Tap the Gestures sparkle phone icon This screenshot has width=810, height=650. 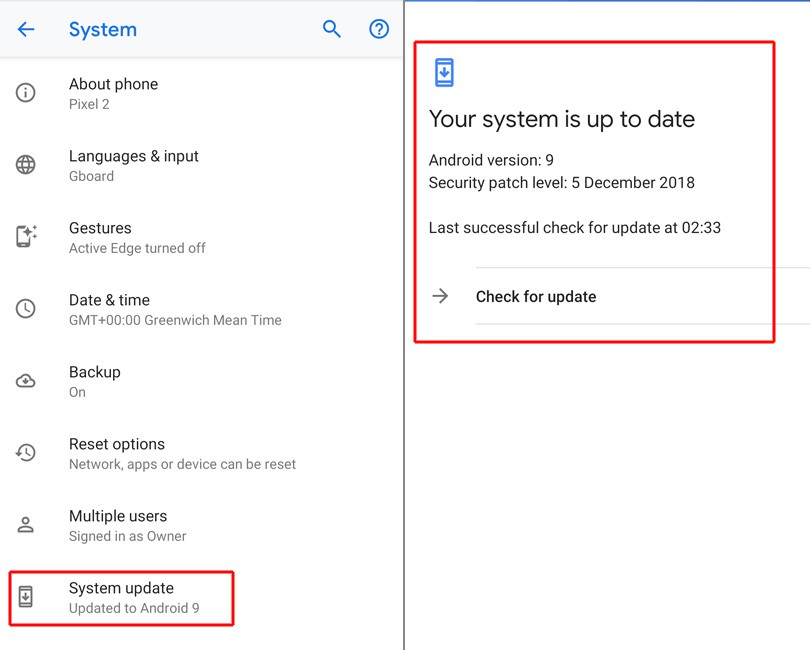(x=26, y=237)
